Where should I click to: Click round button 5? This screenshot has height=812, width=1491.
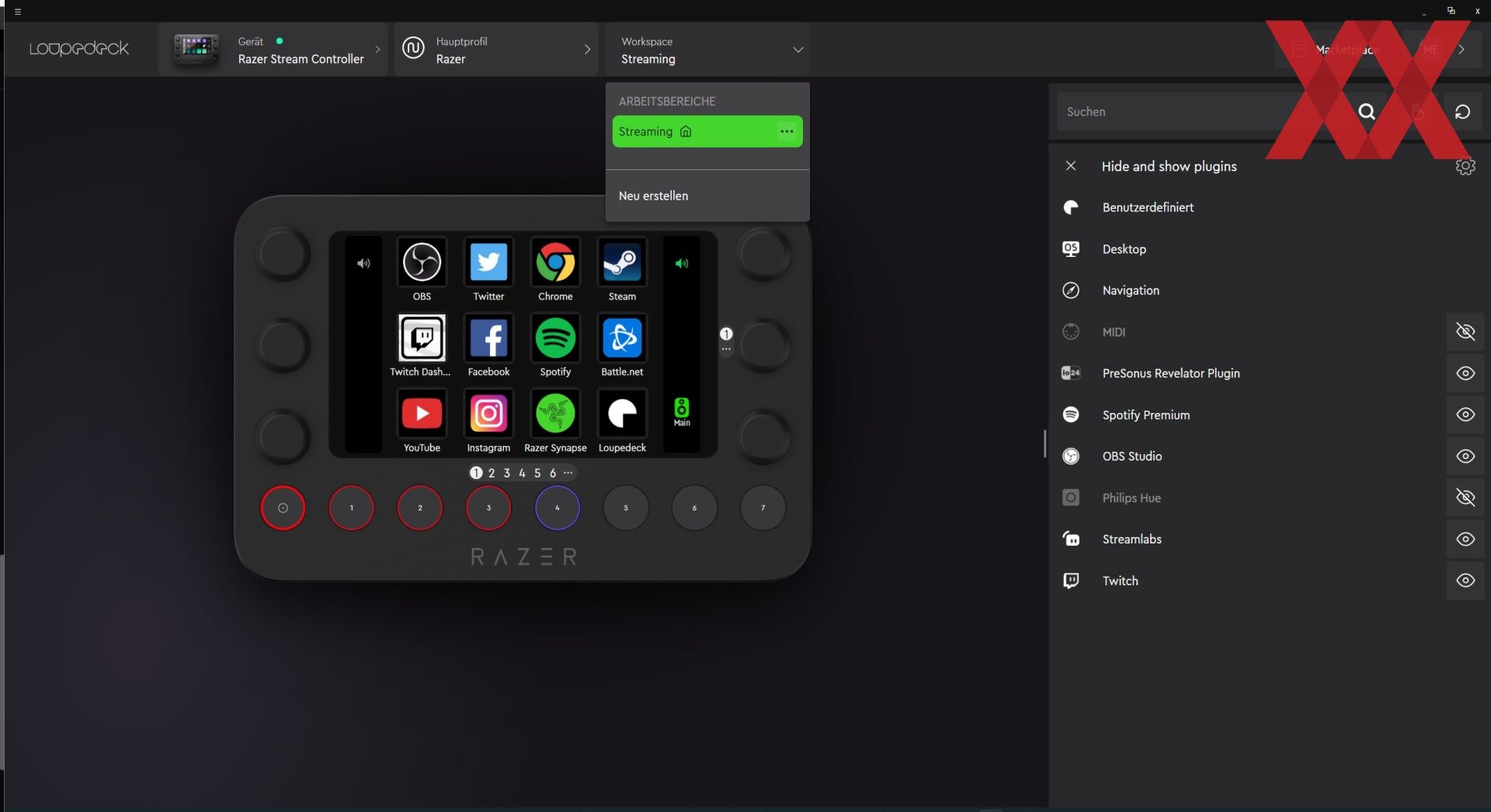[626, 508]
